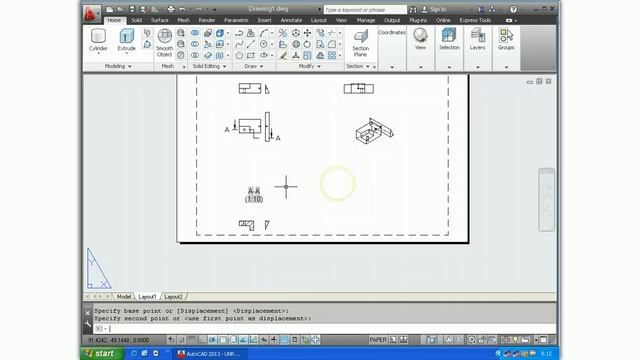The width and height of the screenshot is (640, 360).
Task: Select the Extrude tool
Action: (x=127, y=40)
